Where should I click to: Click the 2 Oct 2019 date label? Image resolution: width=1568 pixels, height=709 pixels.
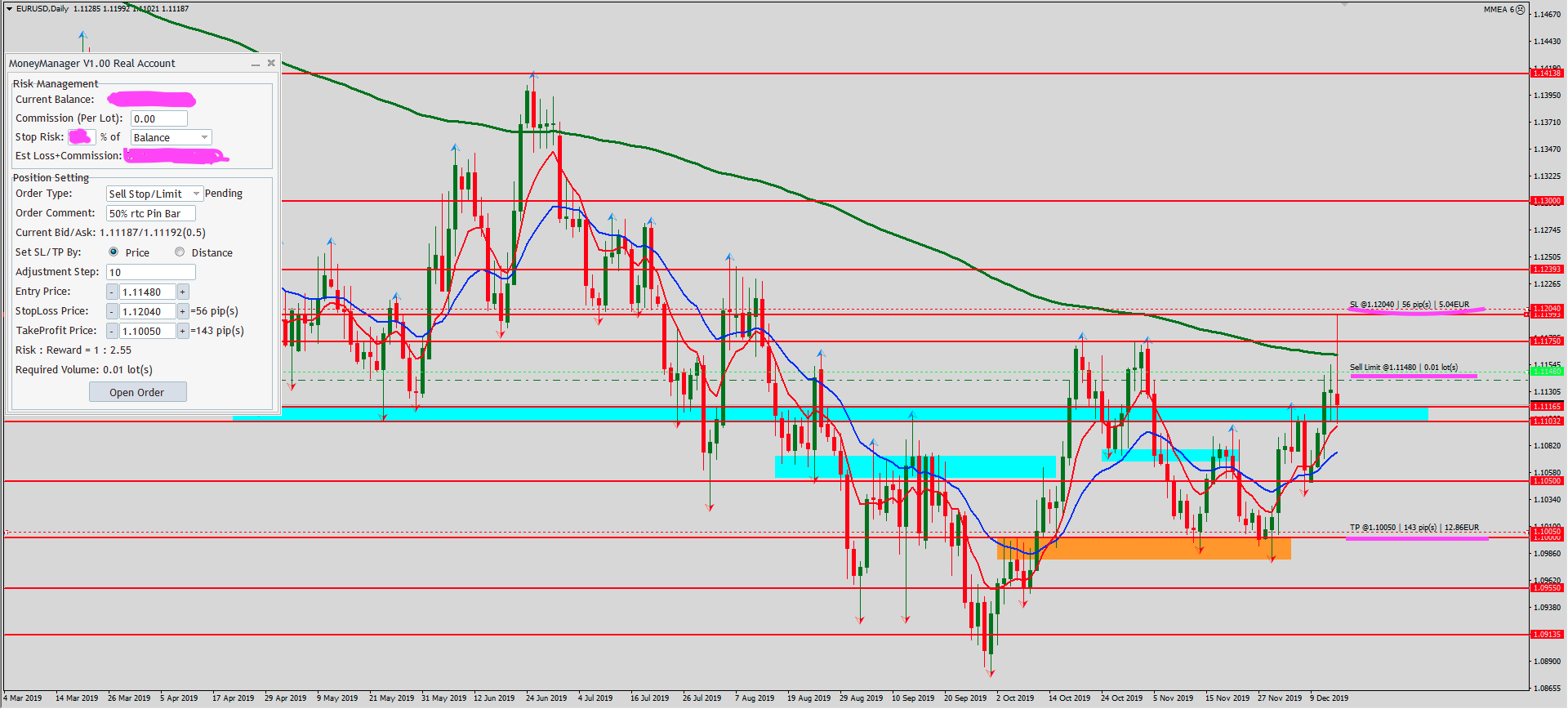(1015, 698)
